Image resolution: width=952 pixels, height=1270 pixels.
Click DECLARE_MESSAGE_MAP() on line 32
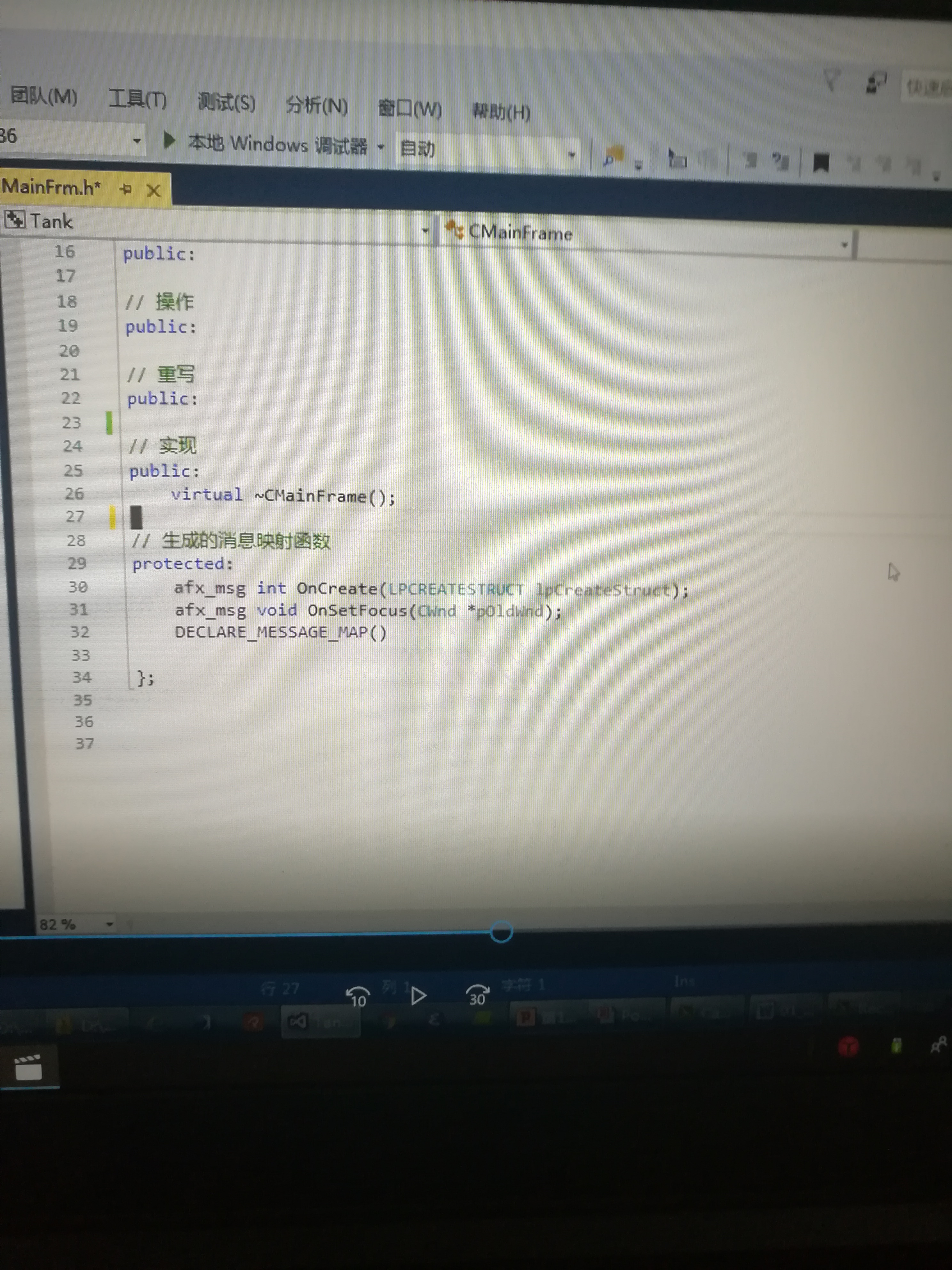[281, 632]
